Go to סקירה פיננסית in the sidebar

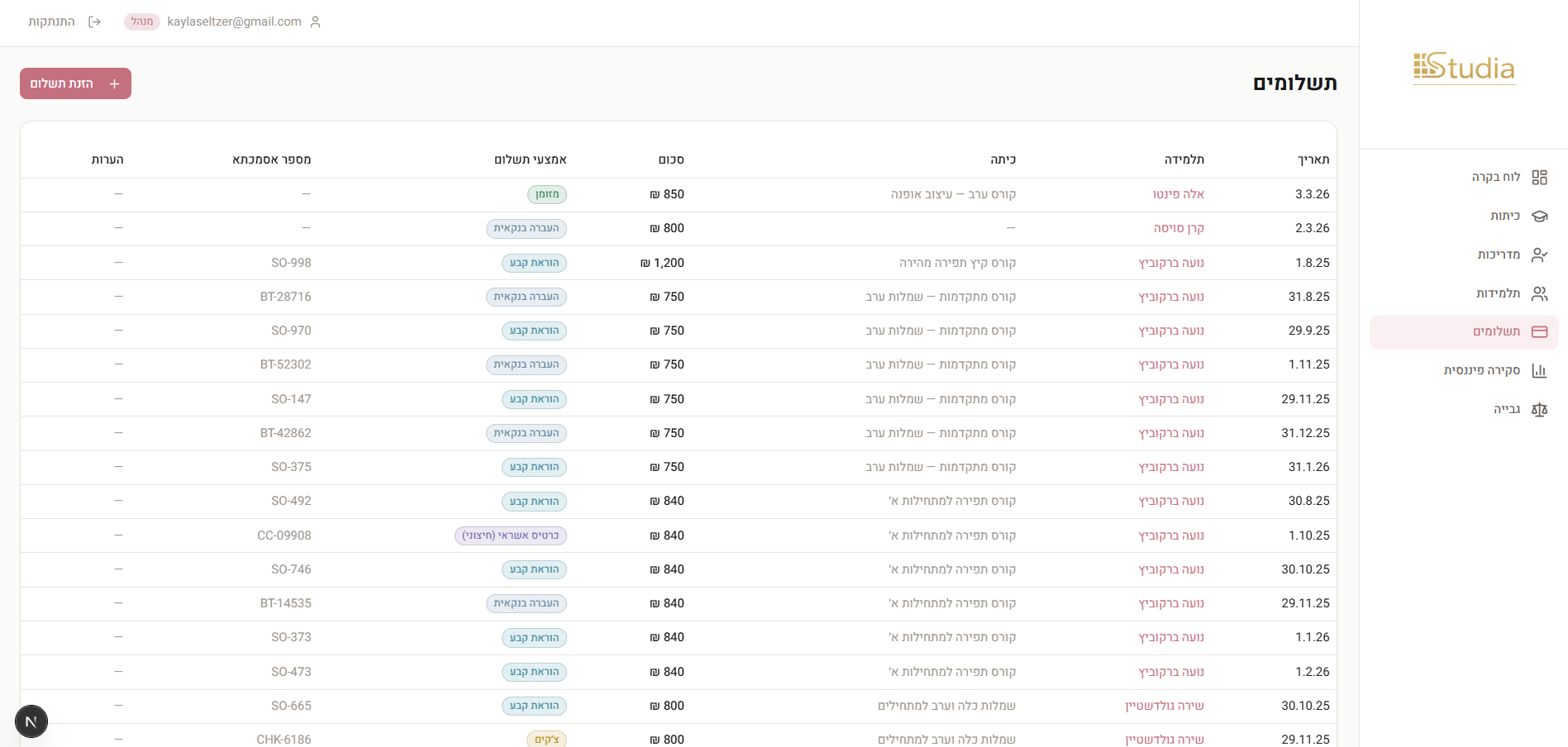pyautogui.click(x=1481, y=370)
